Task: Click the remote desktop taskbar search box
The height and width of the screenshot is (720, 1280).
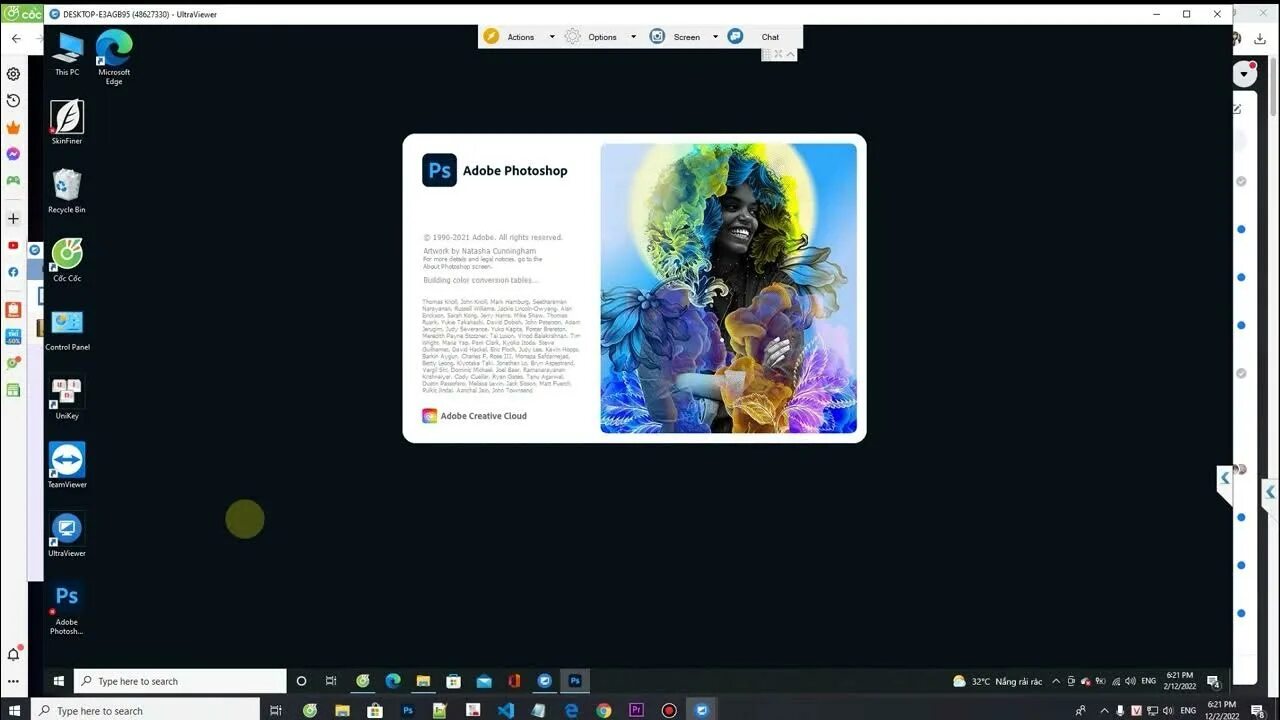Action: [x=180, y=681]
